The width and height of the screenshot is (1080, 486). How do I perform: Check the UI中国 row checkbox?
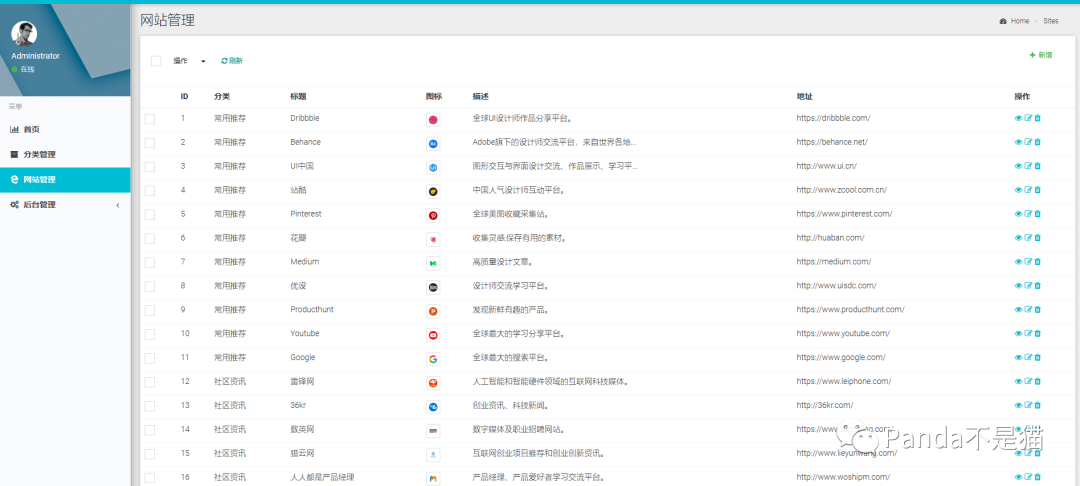click(x=149, y=167)
